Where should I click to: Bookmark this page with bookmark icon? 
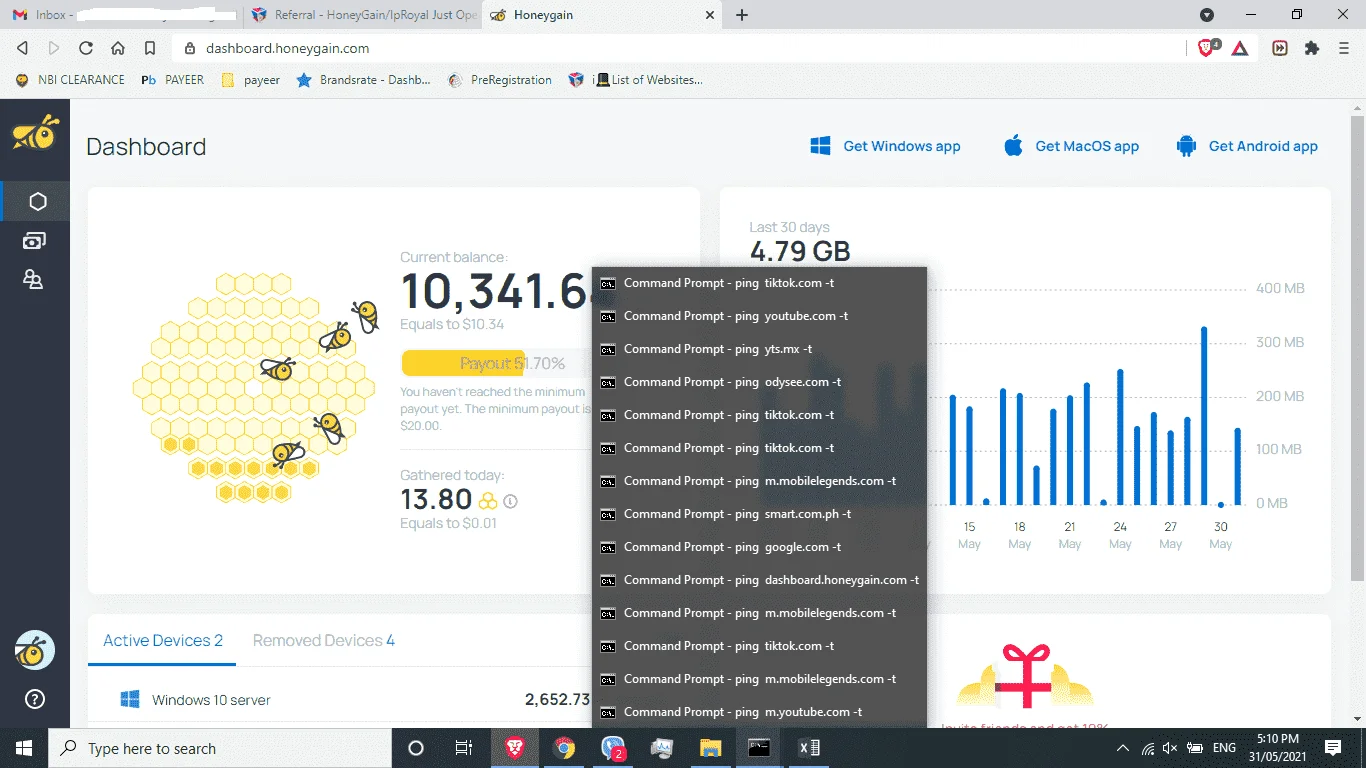[150, 48]
